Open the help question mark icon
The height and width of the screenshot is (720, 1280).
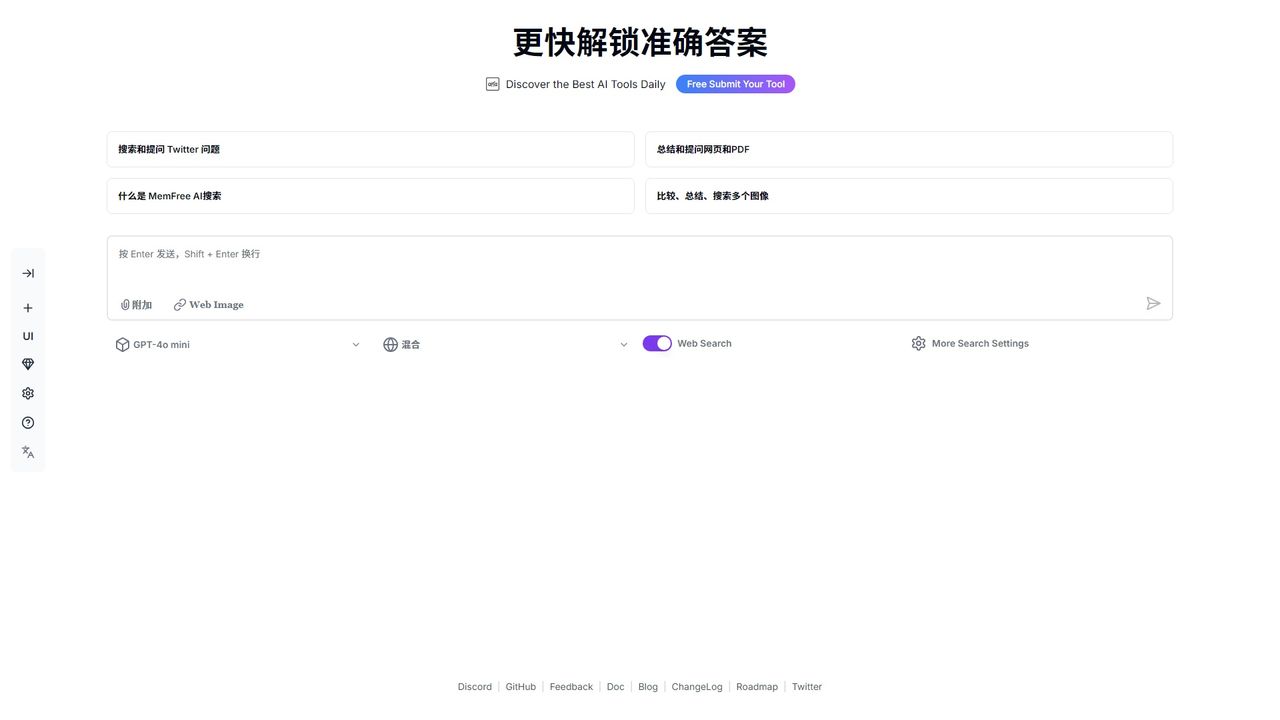pyautogui.click(x=28, y=422)
